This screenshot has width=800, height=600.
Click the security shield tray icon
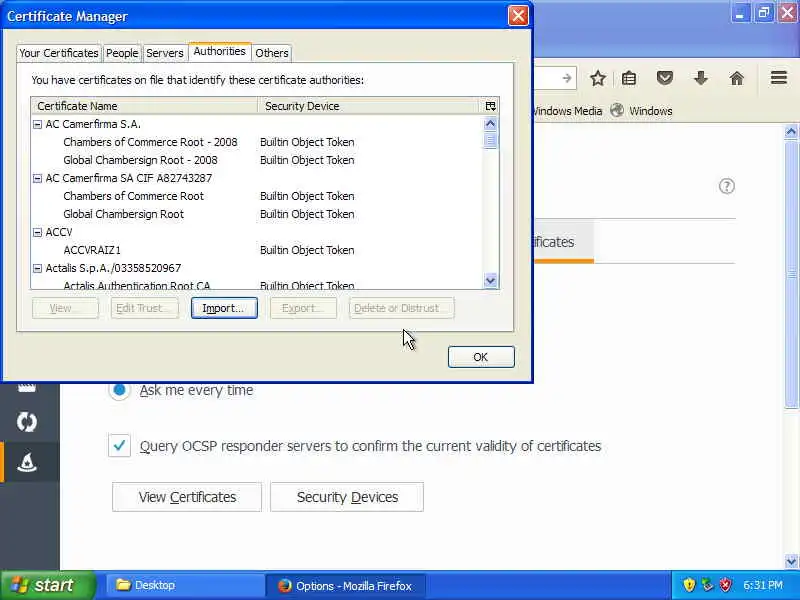point(689,585)
